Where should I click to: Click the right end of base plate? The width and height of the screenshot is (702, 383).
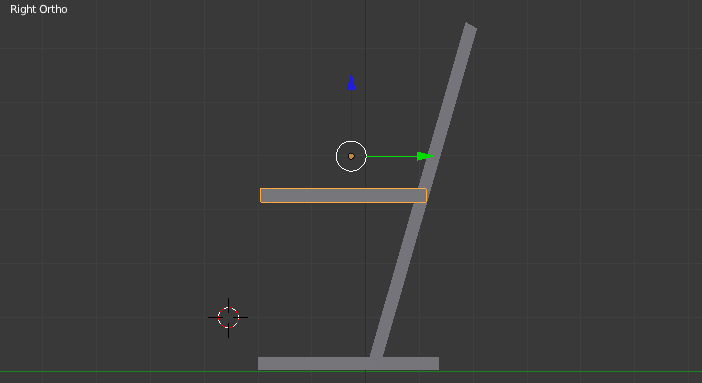(436, 363)
